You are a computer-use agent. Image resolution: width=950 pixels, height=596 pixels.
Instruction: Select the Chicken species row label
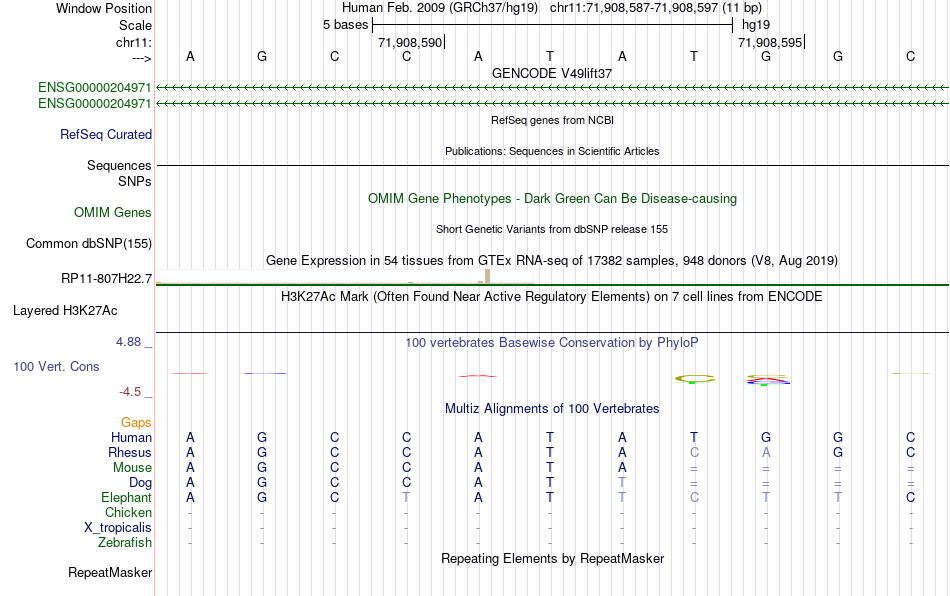pyautogui.click(x=128, y=512)
